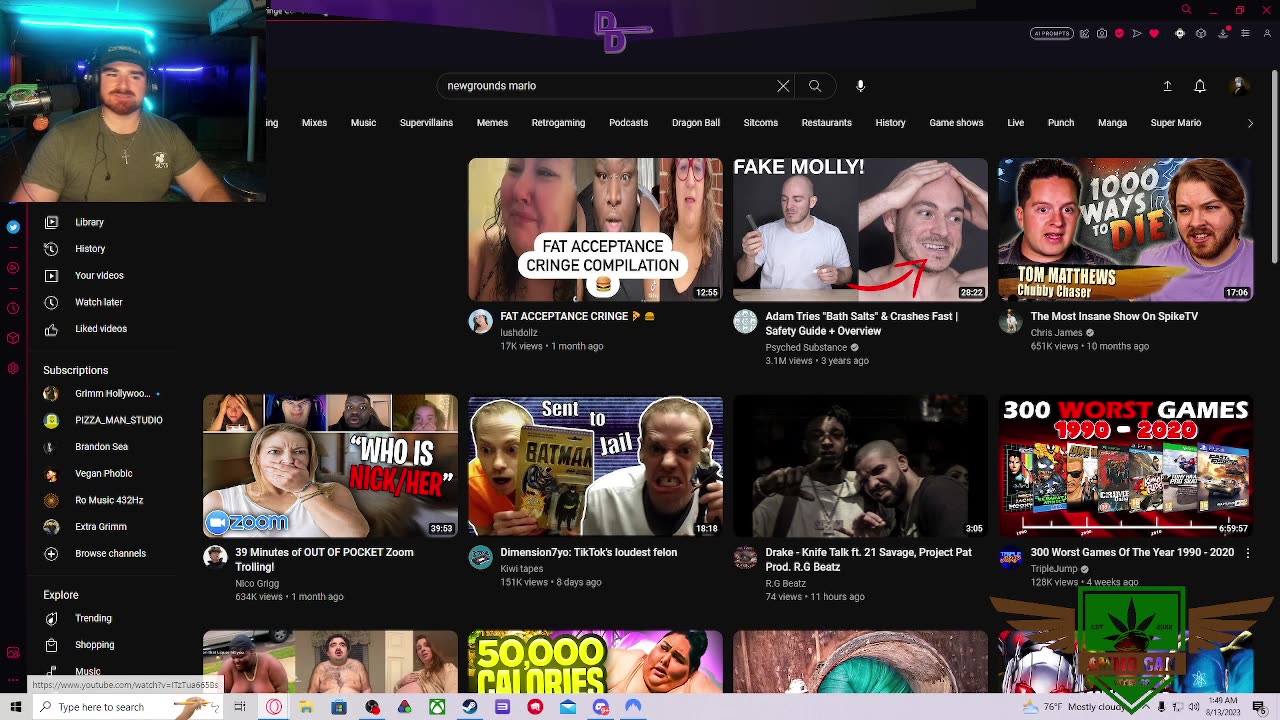Open the Opera sidebar settings gear
The width and height of the screenshot is (1280, 720).
coord(13,368)
